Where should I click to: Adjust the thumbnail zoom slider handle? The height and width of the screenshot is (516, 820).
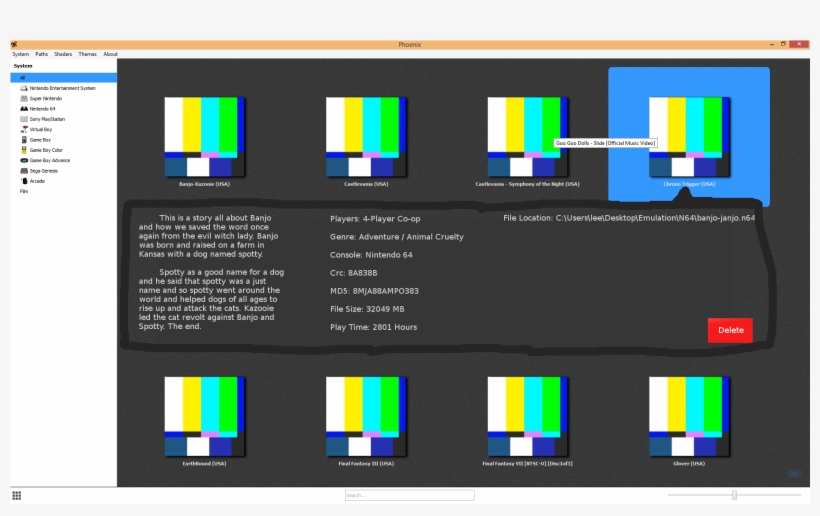[x=734, y=495]
